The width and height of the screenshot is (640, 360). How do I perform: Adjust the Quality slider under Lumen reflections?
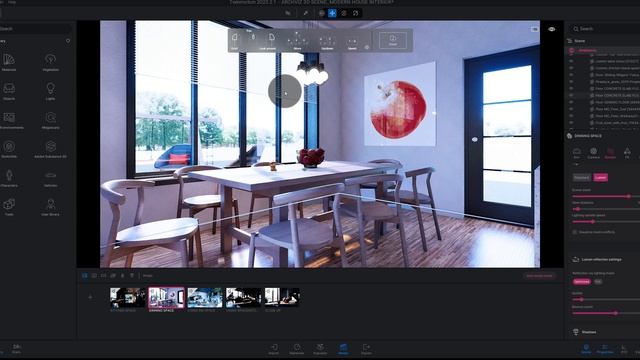click(606, 300)
